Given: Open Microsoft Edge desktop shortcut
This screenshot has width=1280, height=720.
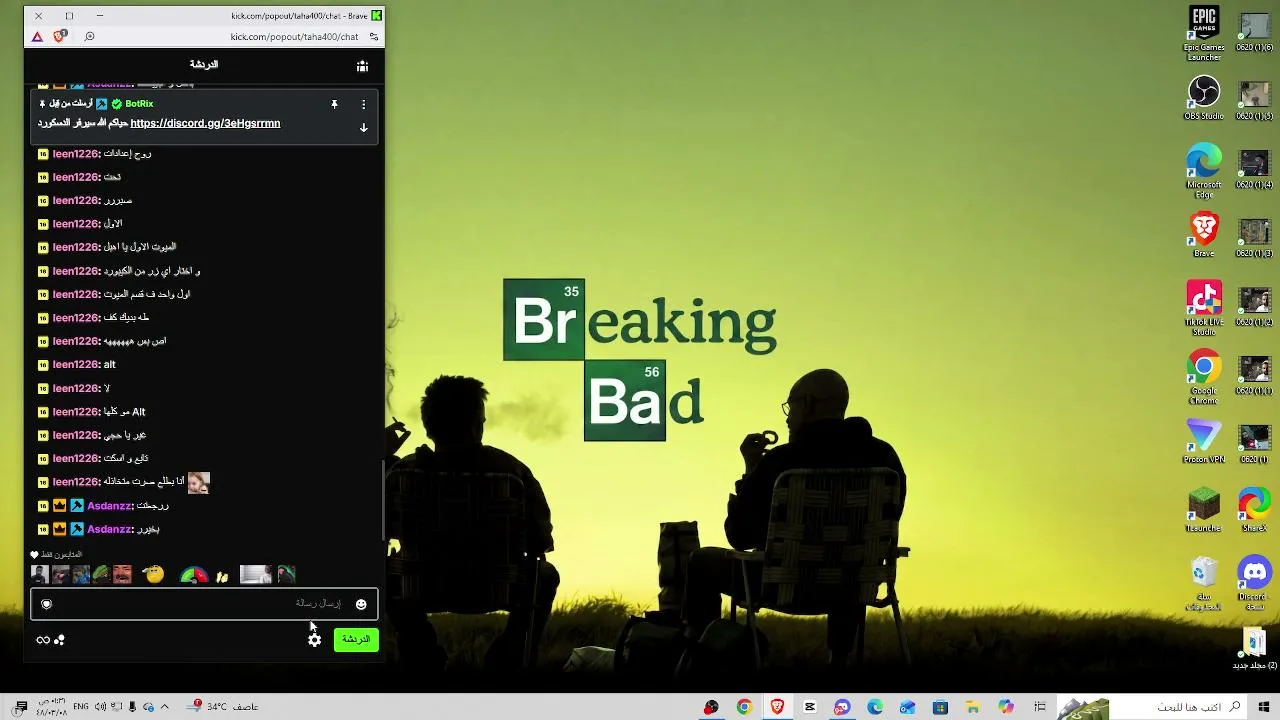Looking at the screenshot, I should click(x=1204, y=169).
